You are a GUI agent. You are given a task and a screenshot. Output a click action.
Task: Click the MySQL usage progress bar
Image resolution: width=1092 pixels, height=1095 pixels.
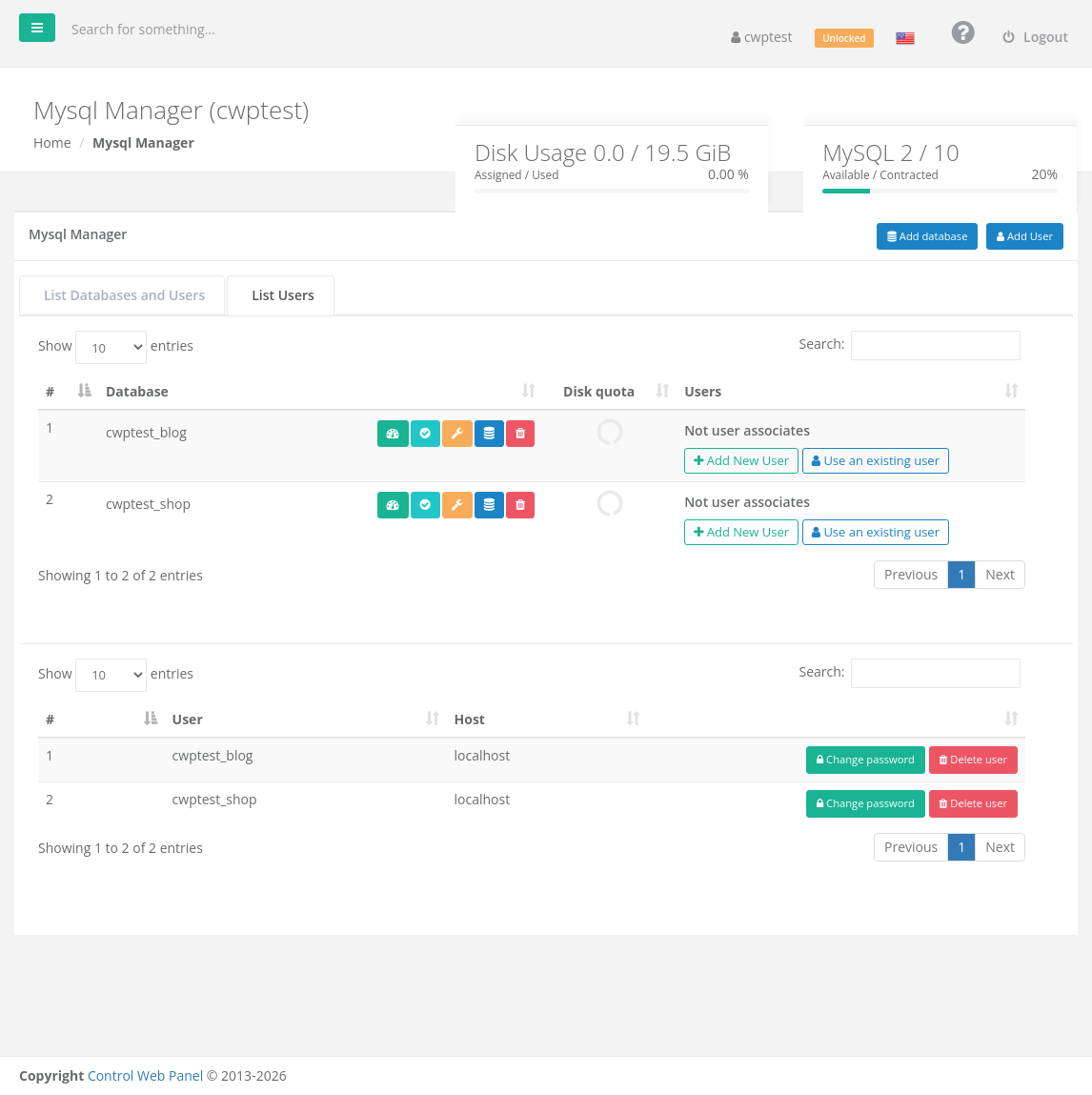[940, 192]
